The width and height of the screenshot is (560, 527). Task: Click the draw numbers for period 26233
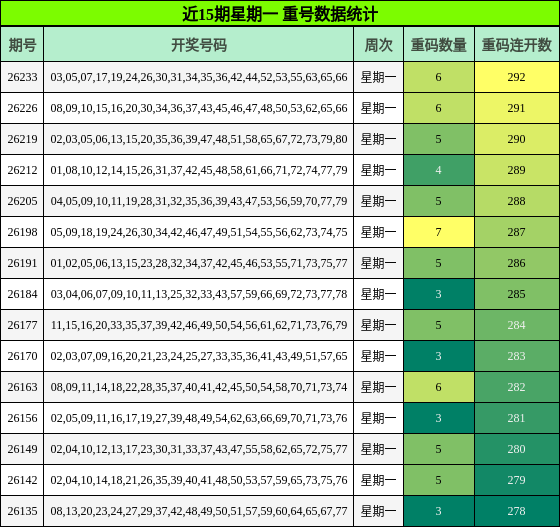point(199,77)
